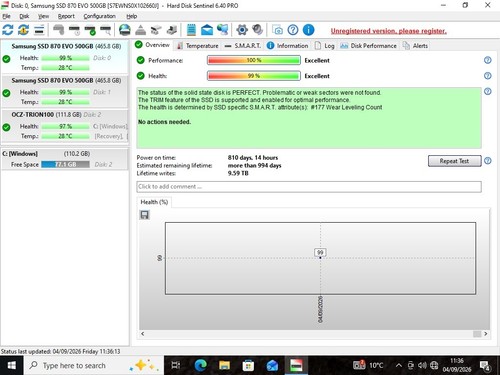Viewport: 500px width, 375px height.
Task: Click the camera screenshot toolbar icon
Action: pos(277,30)
